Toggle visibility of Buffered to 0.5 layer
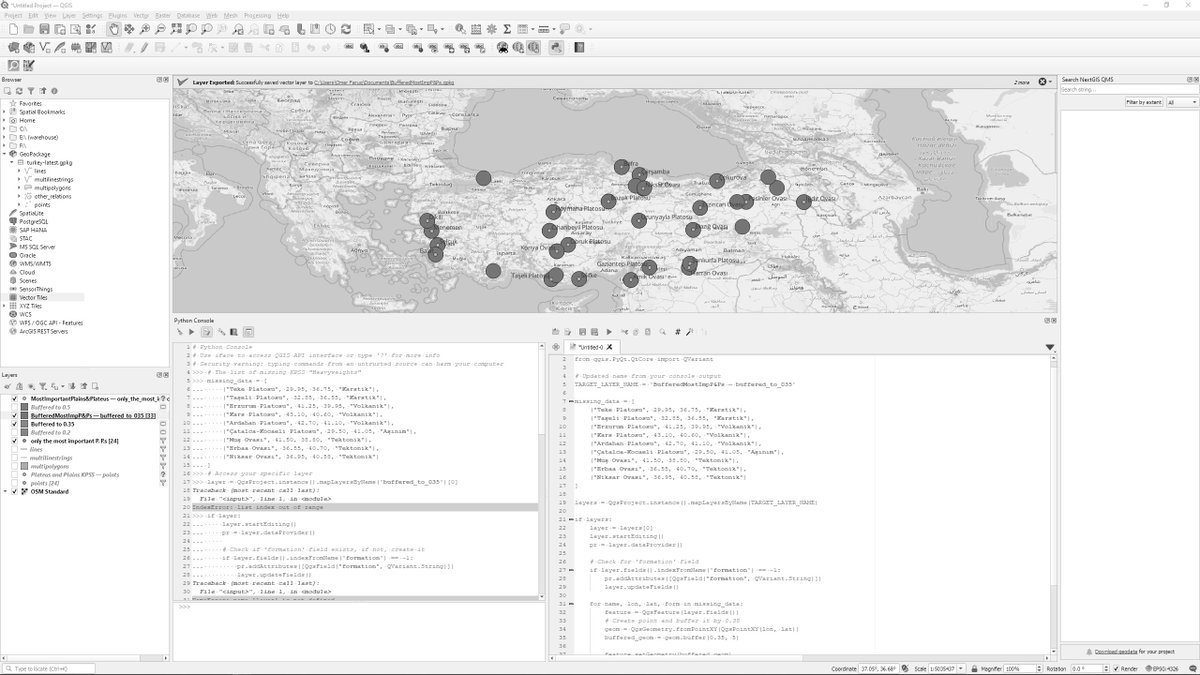The width and height of the screenshot is (1200, 675). click(x=14, y=407)
